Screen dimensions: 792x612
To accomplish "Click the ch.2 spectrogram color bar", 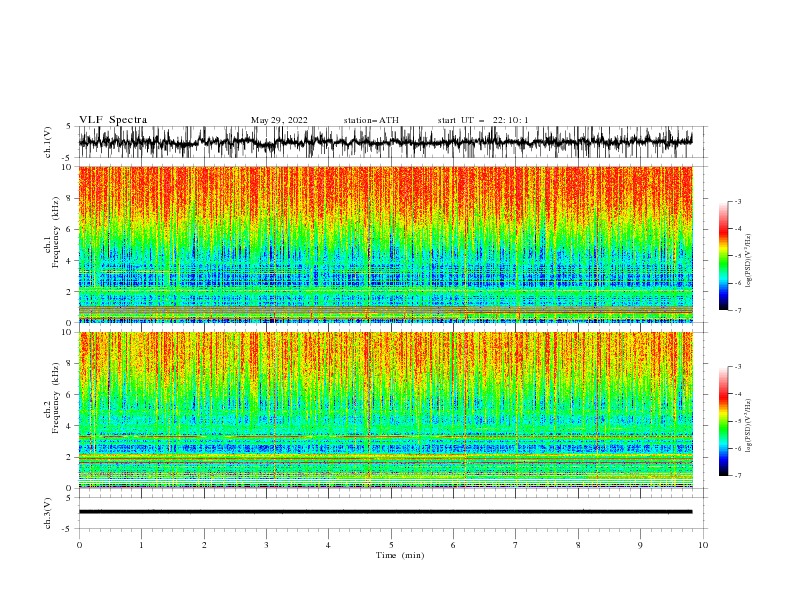I will point(724,421).
